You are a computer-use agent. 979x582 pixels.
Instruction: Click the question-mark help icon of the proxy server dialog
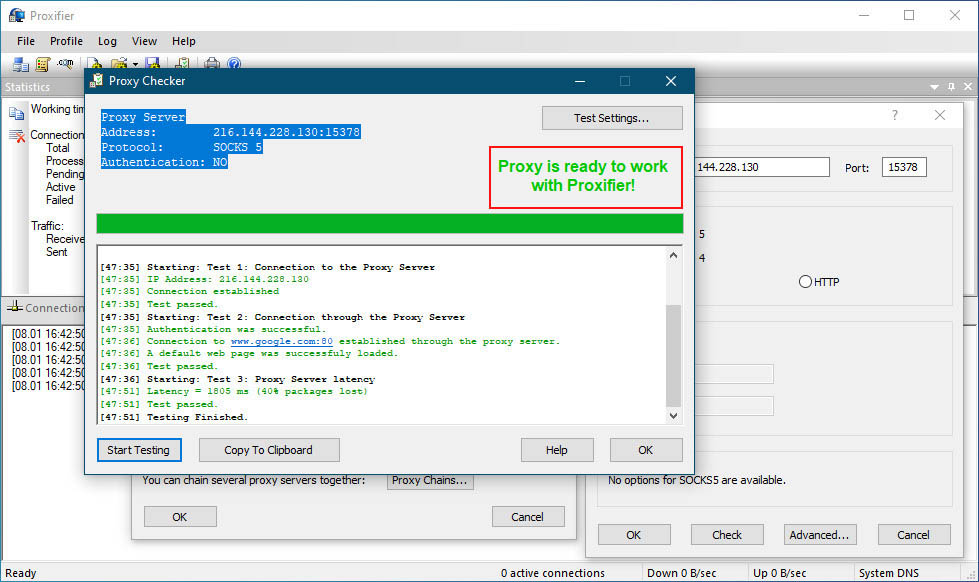[895, 115]
